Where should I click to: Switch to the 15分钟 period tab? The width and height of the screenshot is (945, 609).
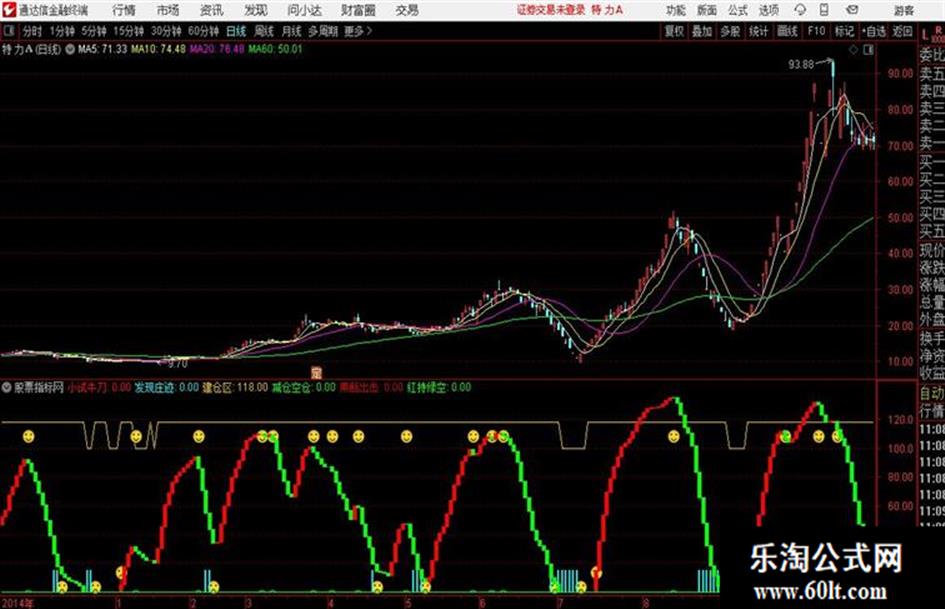128,31
